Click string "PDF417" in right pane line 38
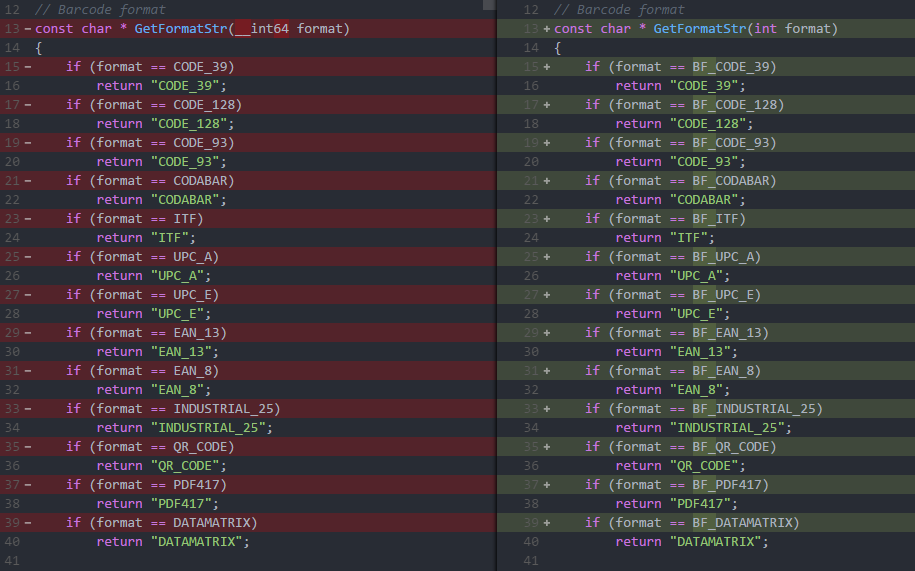This screenshot has width=915, height=571. [700, 503]
